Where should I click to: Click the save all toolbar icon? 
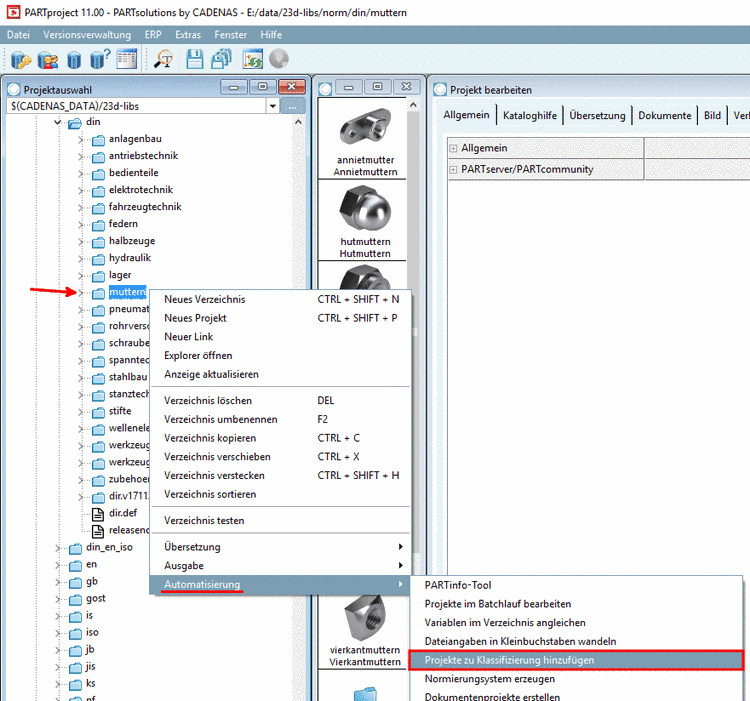[x=221, y=59]
